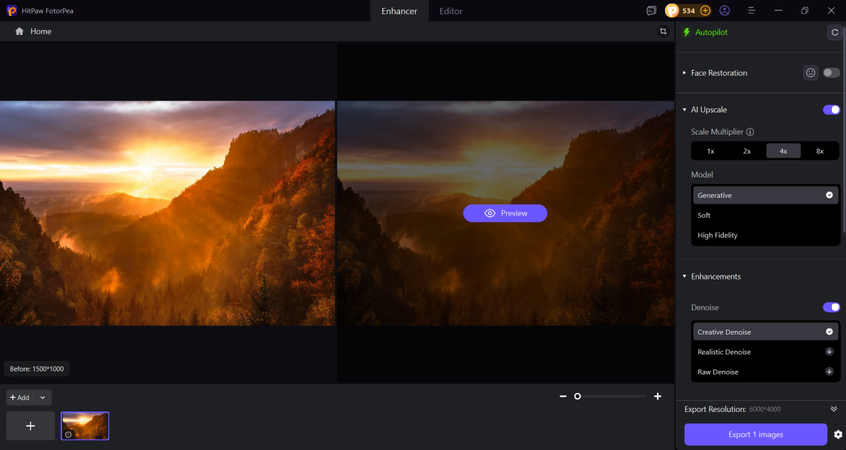Viewport: 846px width, 450px height.
Task: Select the sunset image thumbnail
Action: [x=85, y=426]
